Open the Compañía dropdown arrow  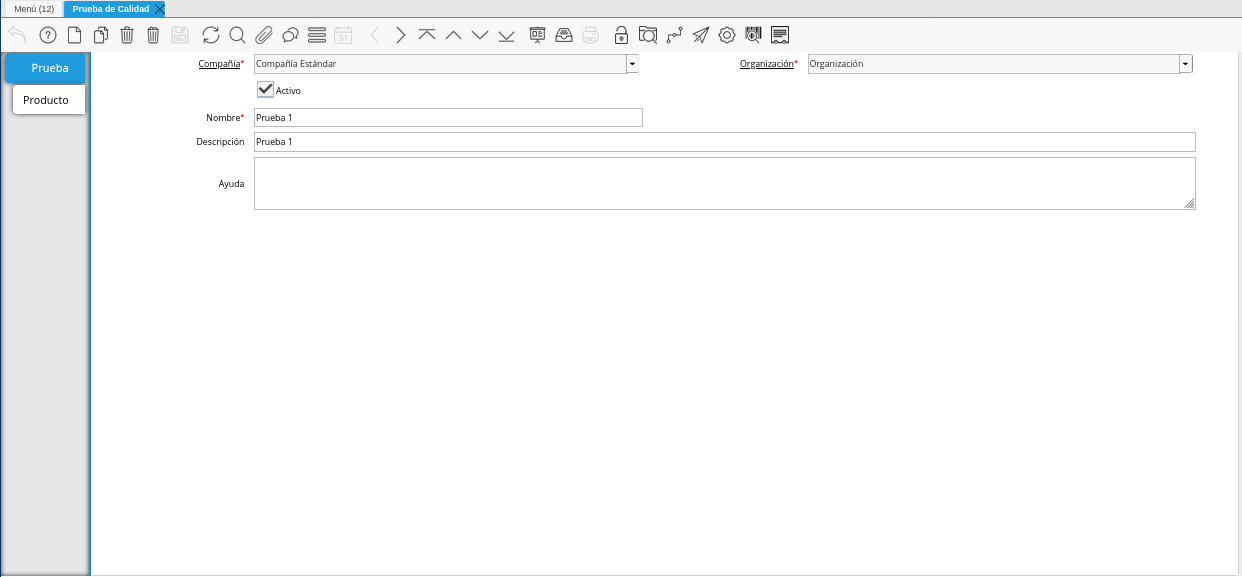point(632,64)
